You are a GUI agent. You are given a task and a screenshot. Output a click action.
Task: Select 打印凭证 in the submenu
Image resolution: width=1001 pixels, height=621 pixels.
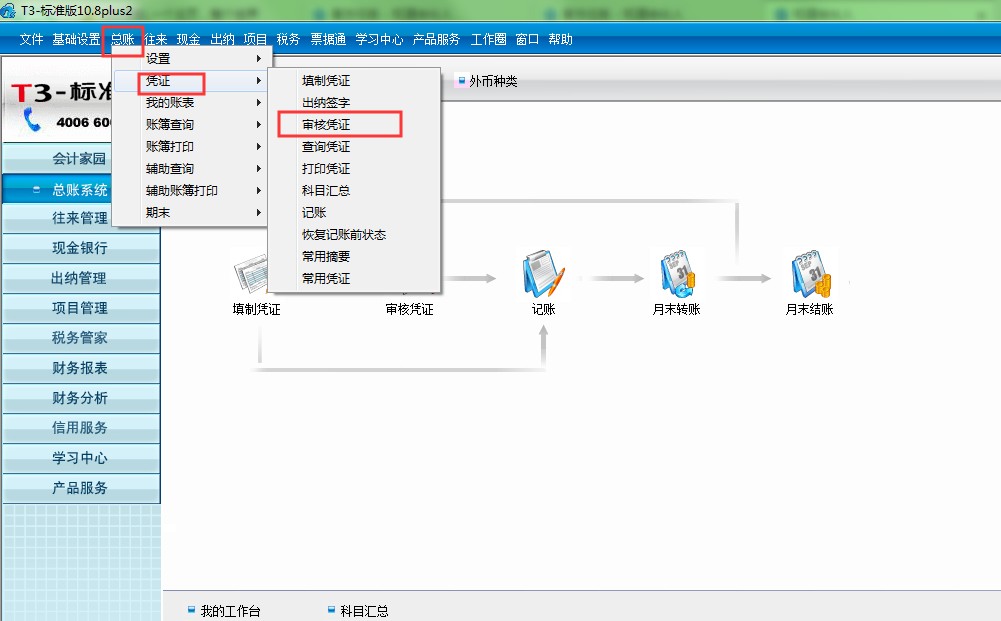354,168
